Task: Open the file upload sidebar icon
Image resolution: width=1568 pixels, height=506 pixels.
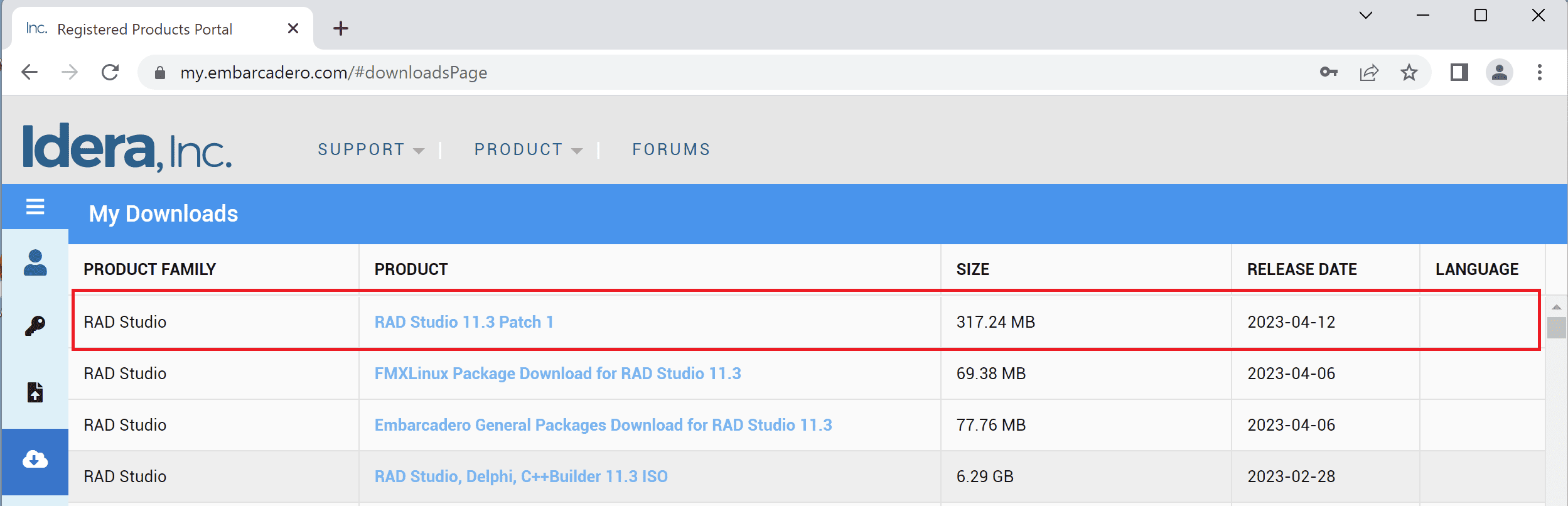Action: [x=35, y=392]
